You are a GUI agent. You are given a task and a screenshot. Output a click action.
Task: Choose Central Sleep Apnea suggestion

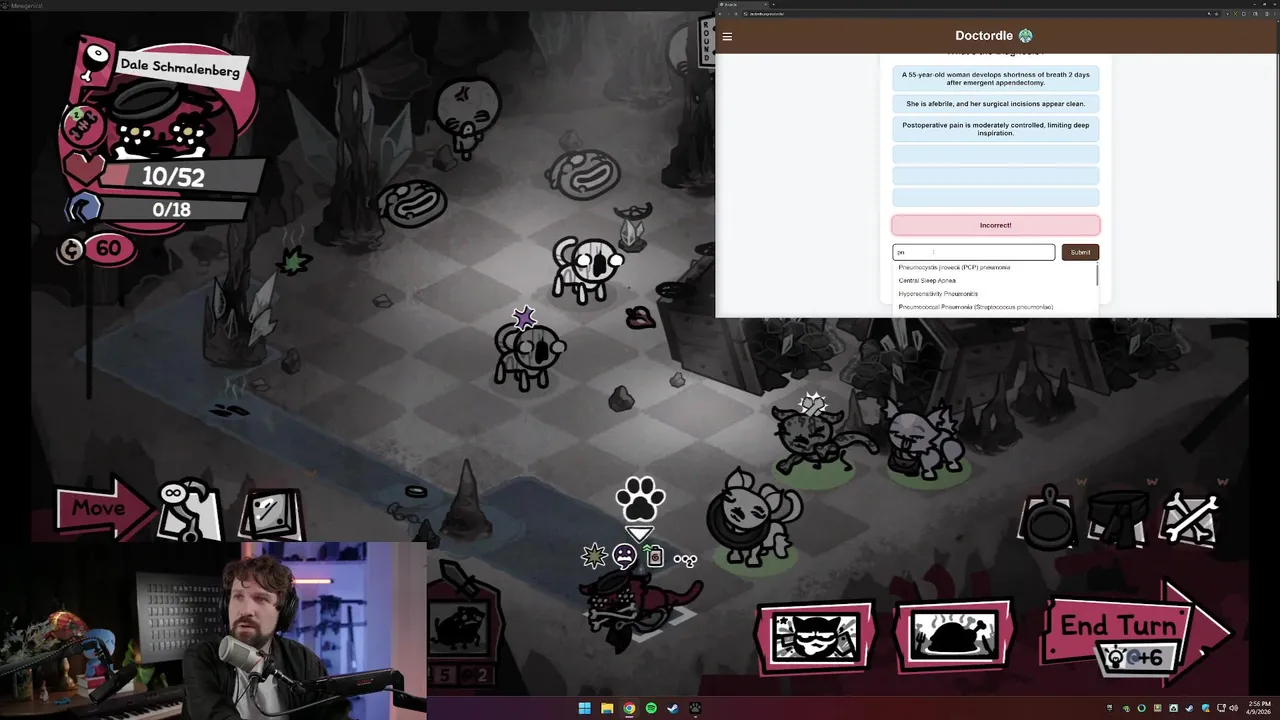[x=995, y=280]
